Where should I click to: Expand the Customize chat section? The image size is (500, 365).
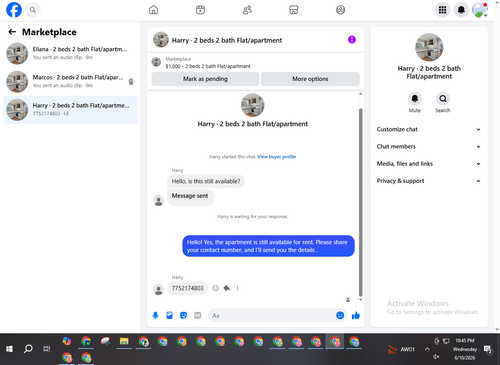[x=429, y=129]
